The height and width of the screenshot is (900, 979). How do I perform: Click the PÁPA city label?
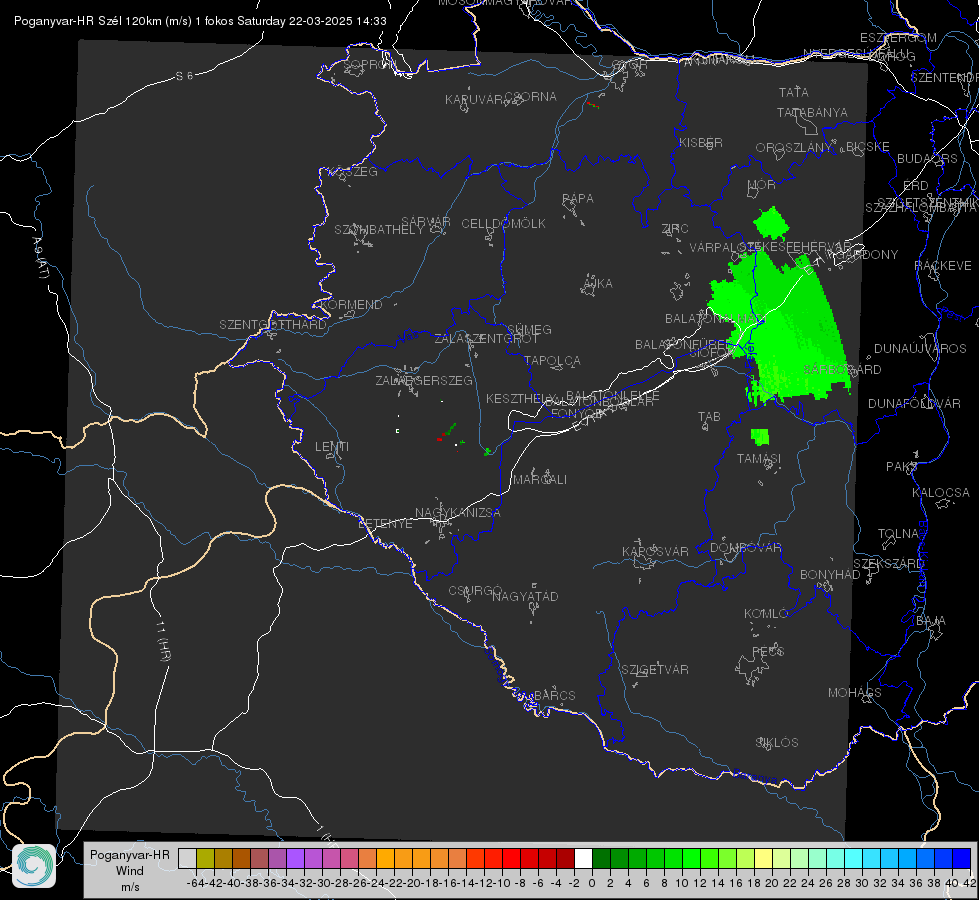coord(578,199)
